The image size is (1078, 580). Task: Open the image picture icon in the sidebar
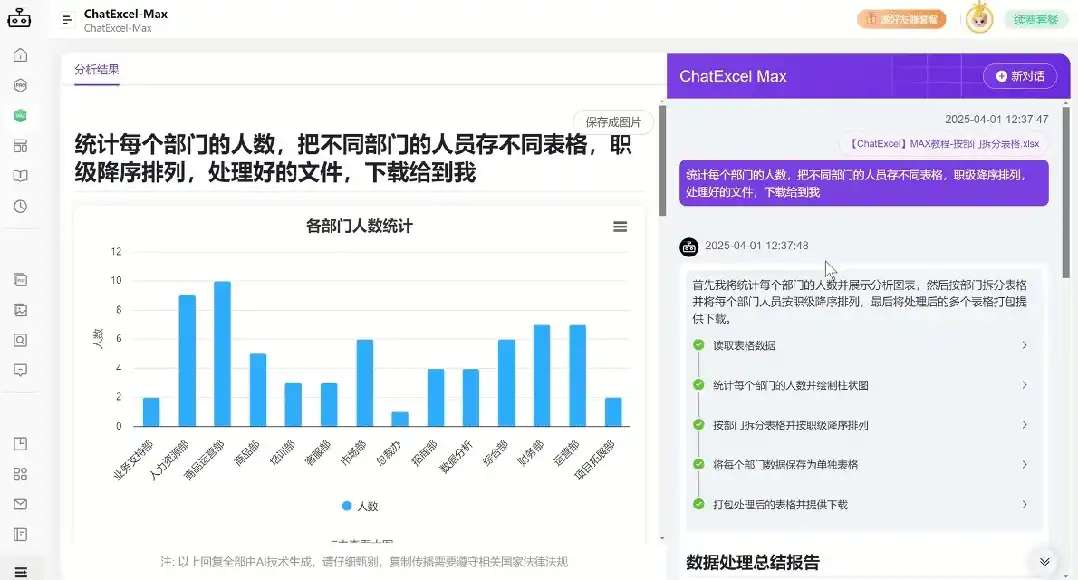pos(21,310)
